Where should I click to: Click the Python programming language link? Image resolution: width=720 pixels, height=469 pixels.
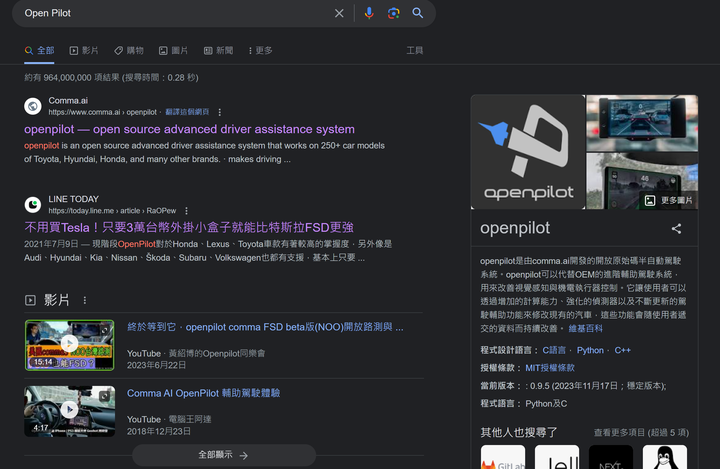point(590,350)
